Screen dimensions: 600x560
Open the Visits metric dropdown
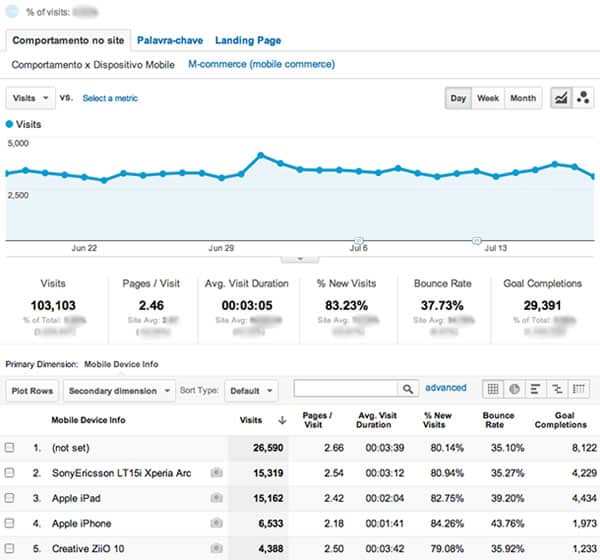pos(31,98)
